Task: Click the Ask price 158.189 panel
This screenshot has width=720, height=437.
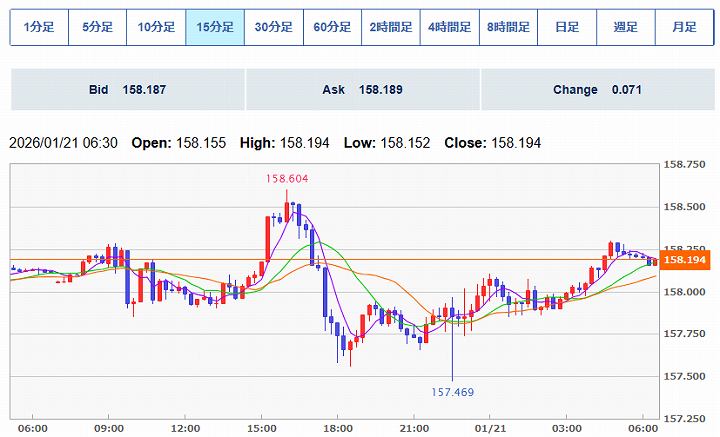Action: [362, 90]
